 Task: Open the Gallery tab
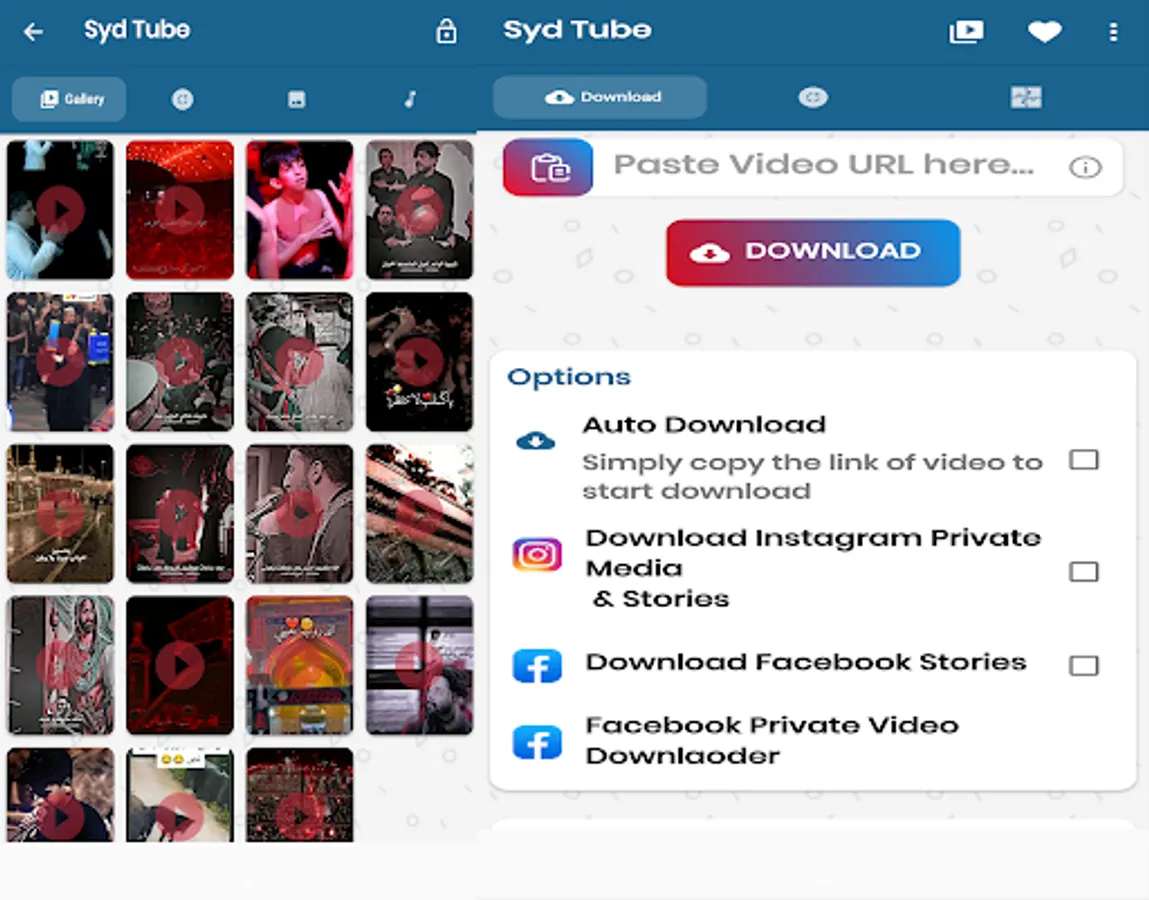tap(70, 99)
